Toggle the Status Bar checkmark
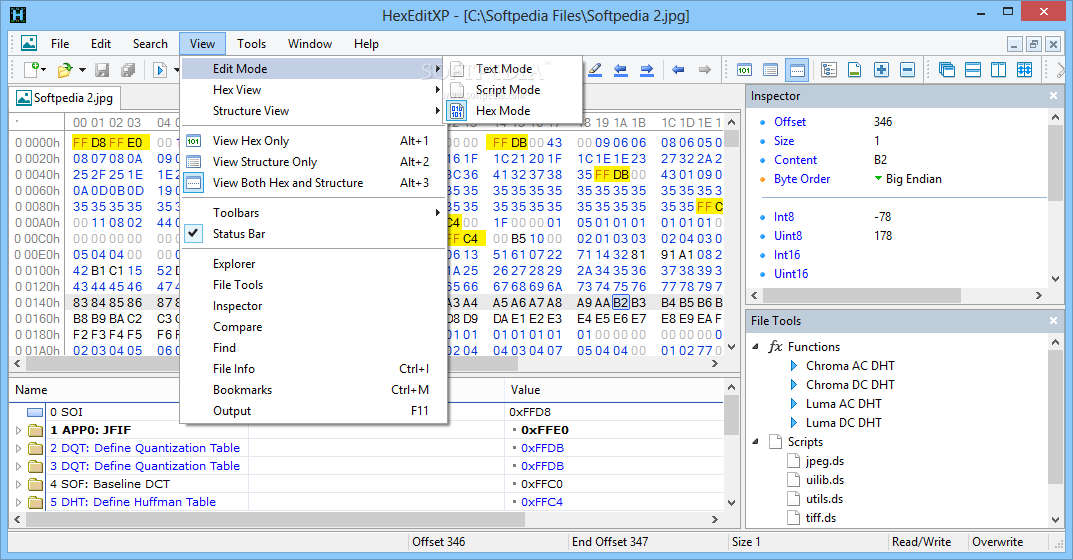 194,233
